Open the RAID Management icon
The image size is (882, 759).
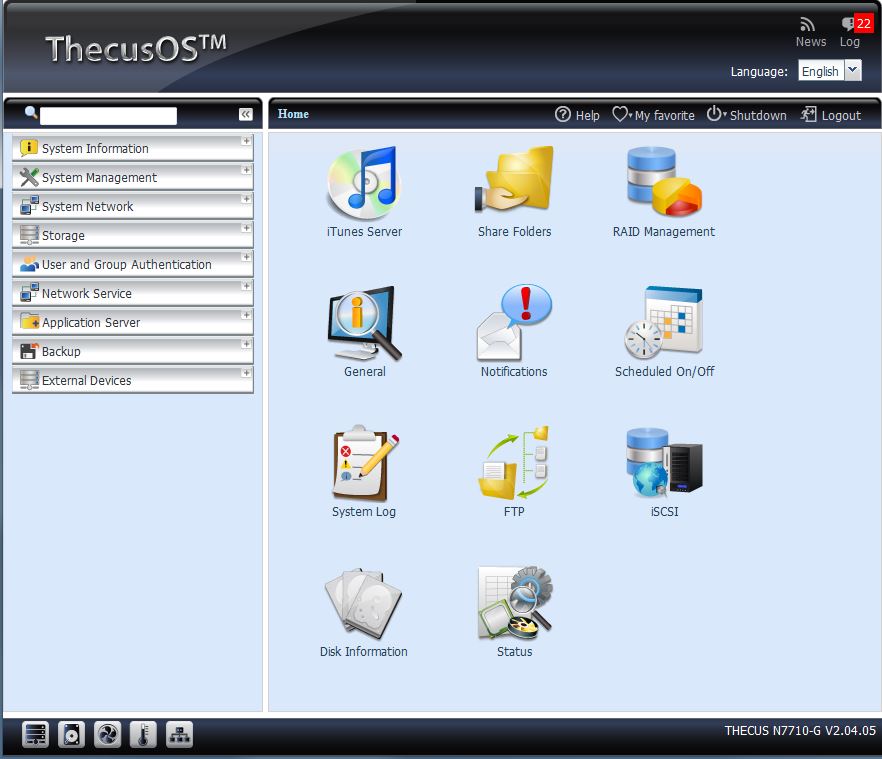[664, 181]
